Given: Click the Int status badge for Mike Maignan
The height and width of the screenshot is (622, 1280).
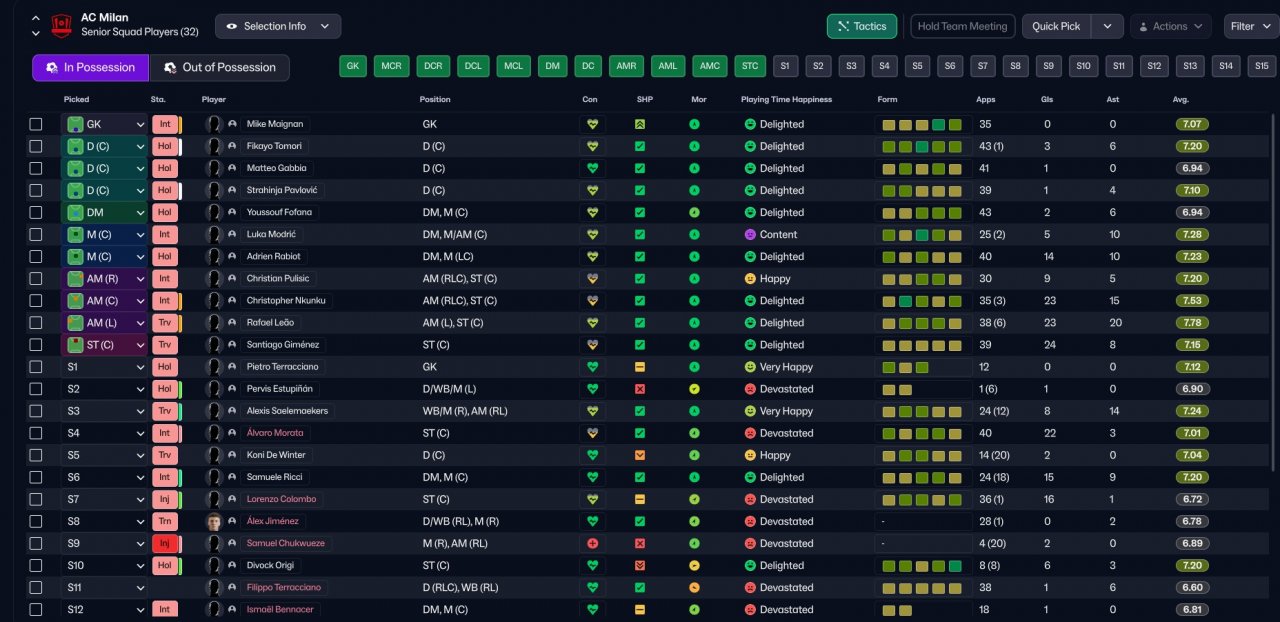Looking at the screenshot, I should [165, 124].
